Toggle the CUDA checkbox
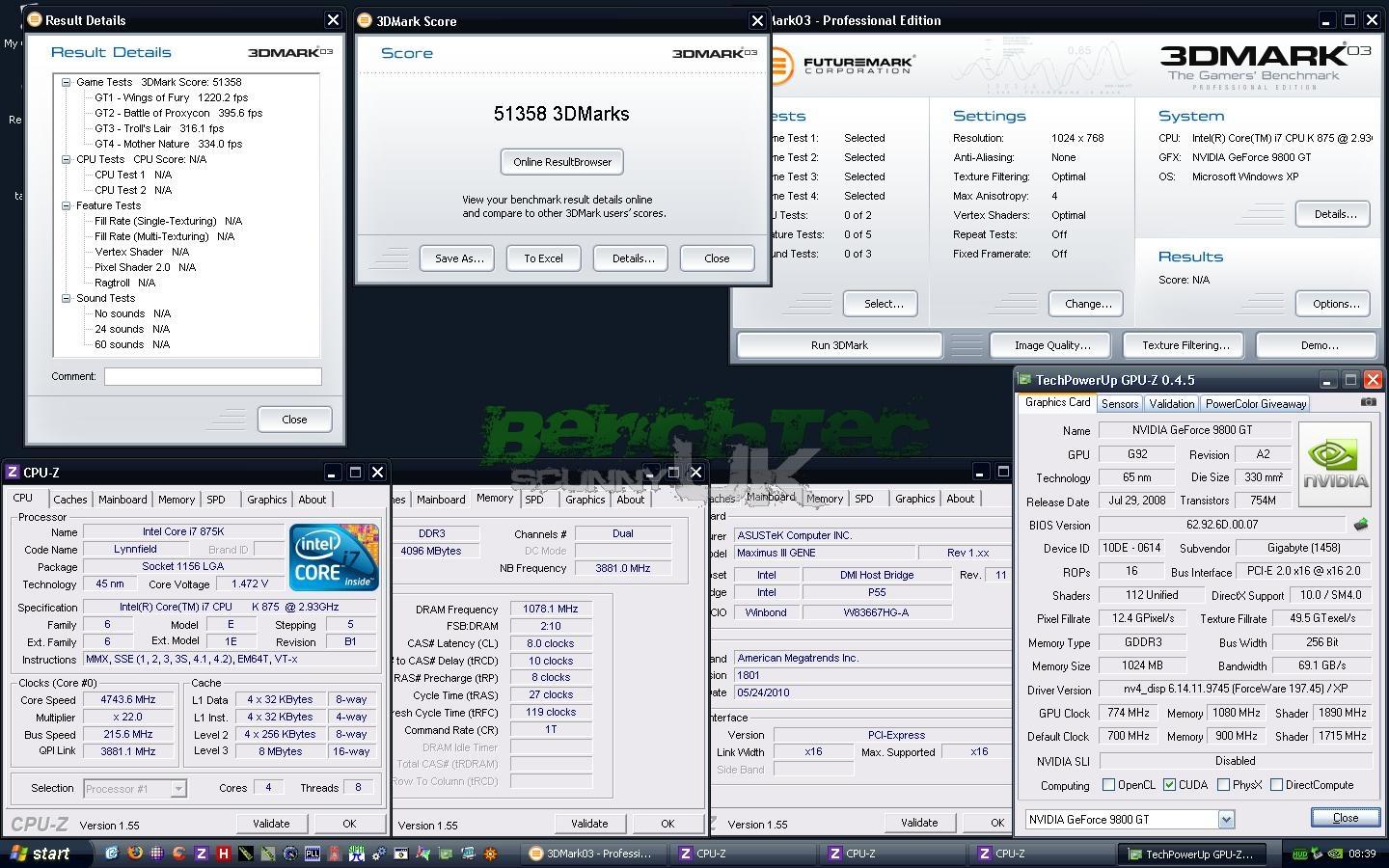 [x=1169, y=785]
